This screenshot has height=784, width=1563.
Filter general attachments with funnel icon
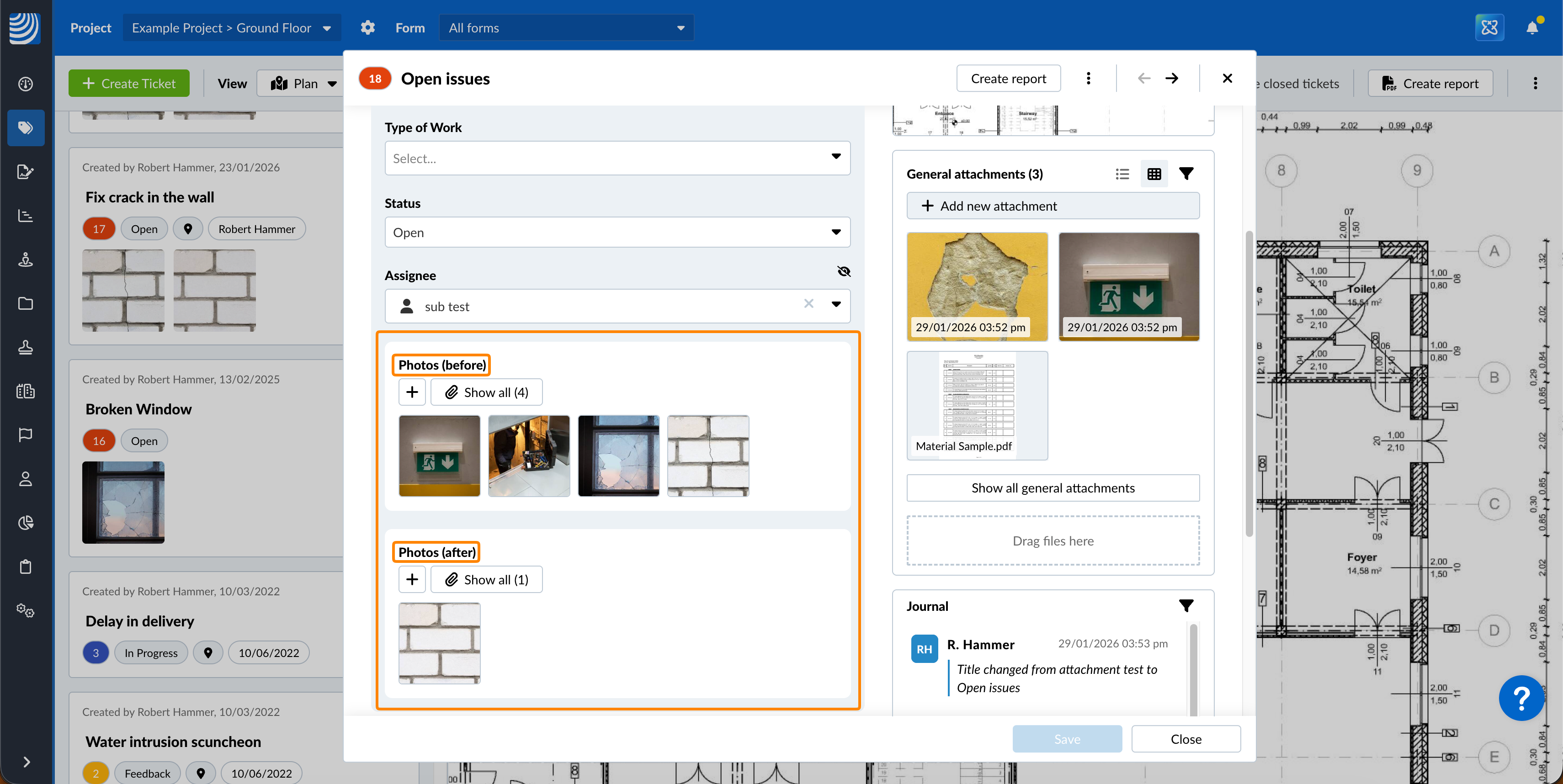coord(1186,174)
